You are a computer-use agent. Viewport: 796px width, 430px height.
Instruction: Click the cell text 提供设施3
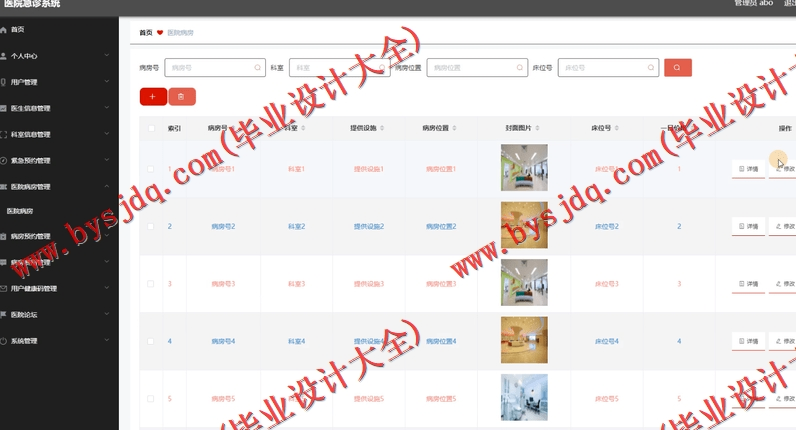369,284
